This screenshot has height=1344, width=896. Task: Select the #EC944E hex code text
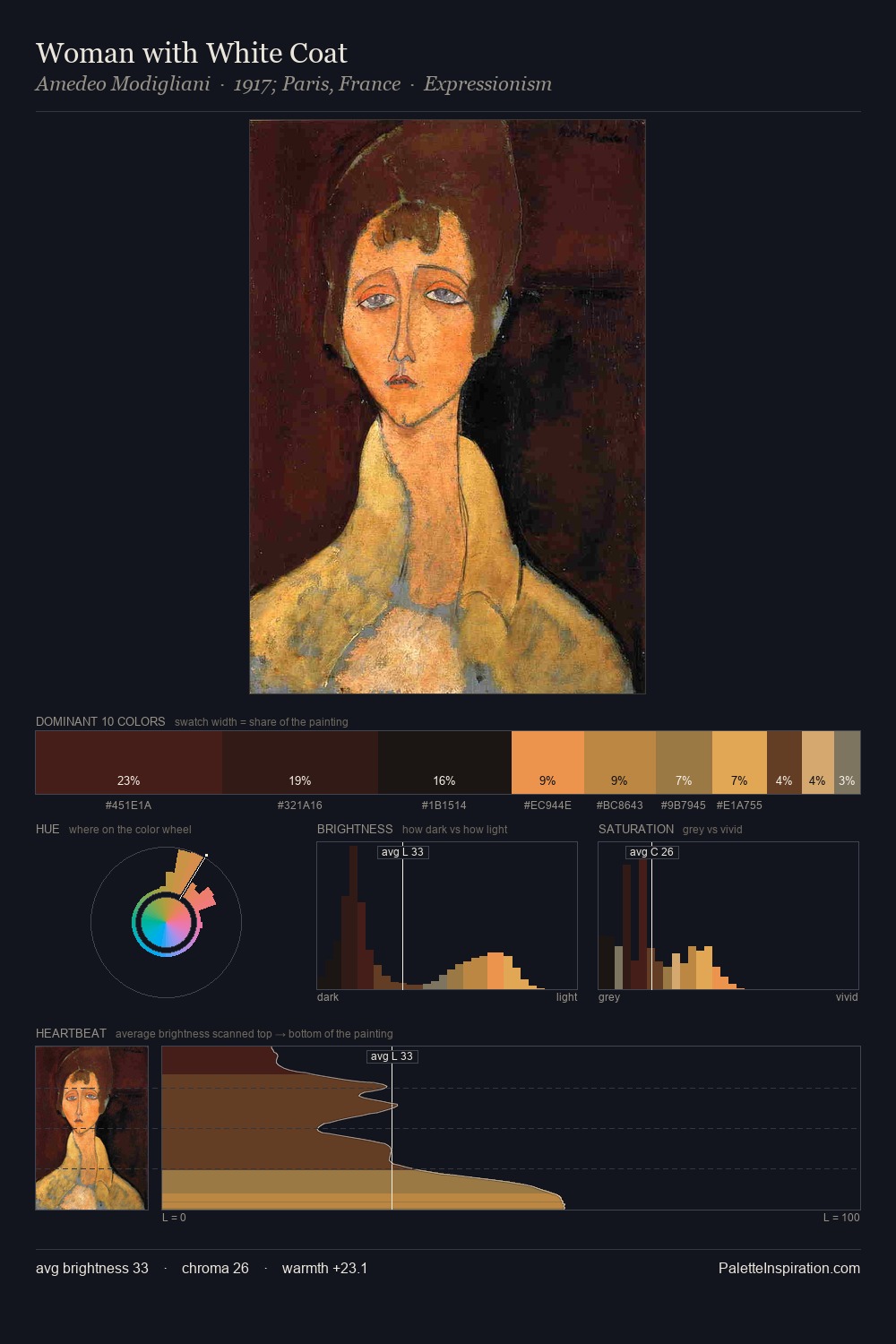coord(547,806)
